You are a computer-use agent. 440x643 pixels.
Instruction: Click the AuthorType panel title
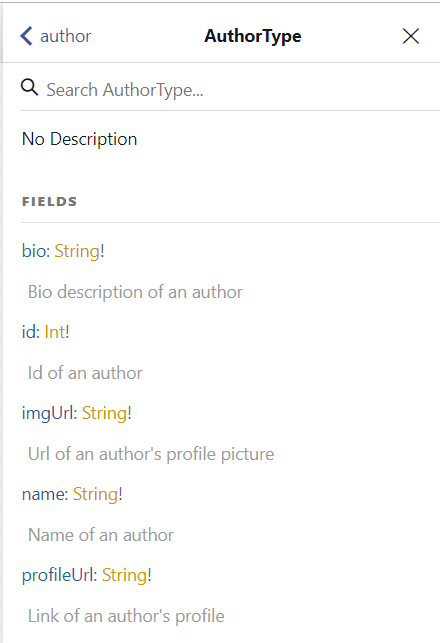[x=253, y=36]
